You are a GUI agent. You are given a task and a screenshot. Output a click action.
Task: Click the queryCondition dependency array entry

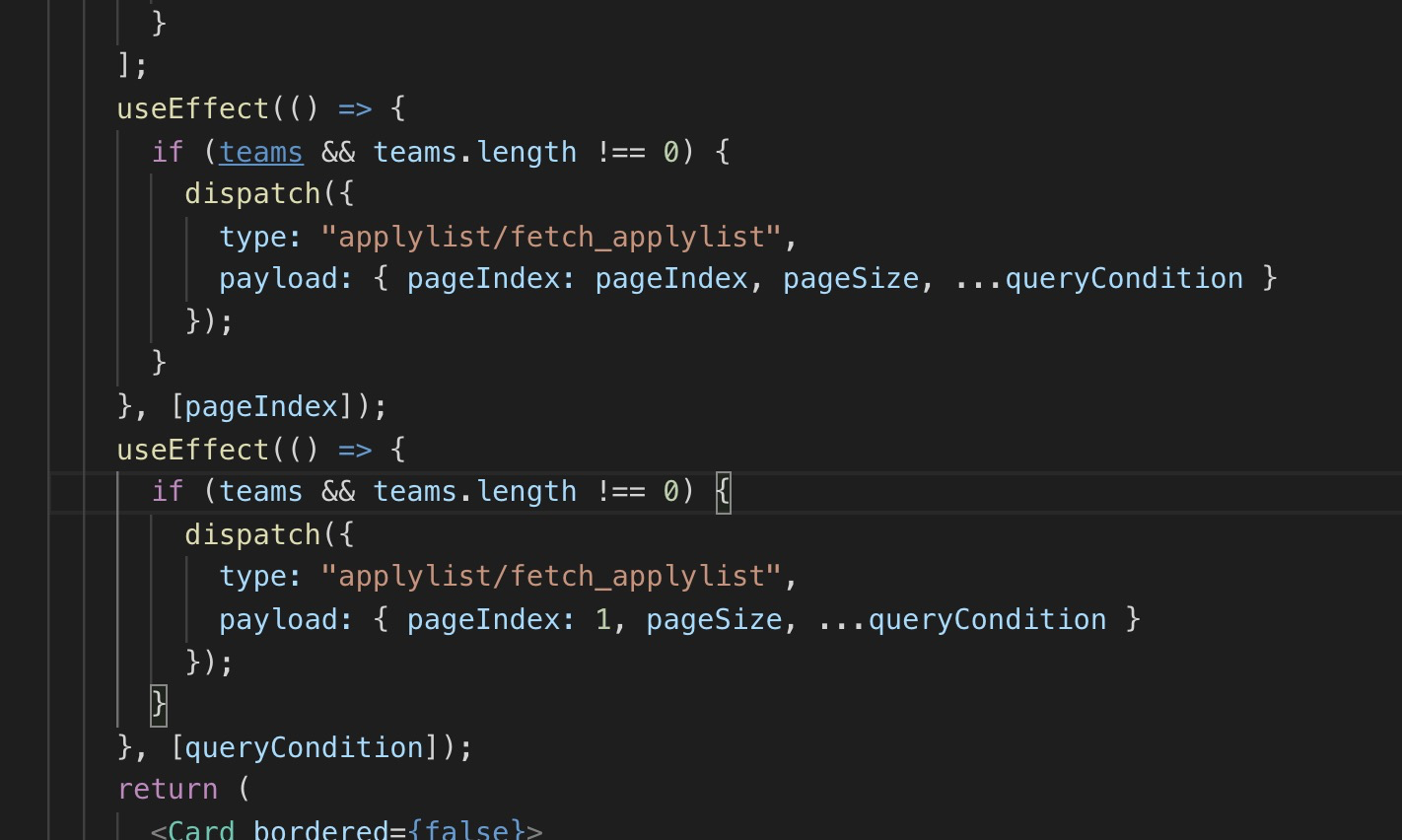click(x=307, y=746)
